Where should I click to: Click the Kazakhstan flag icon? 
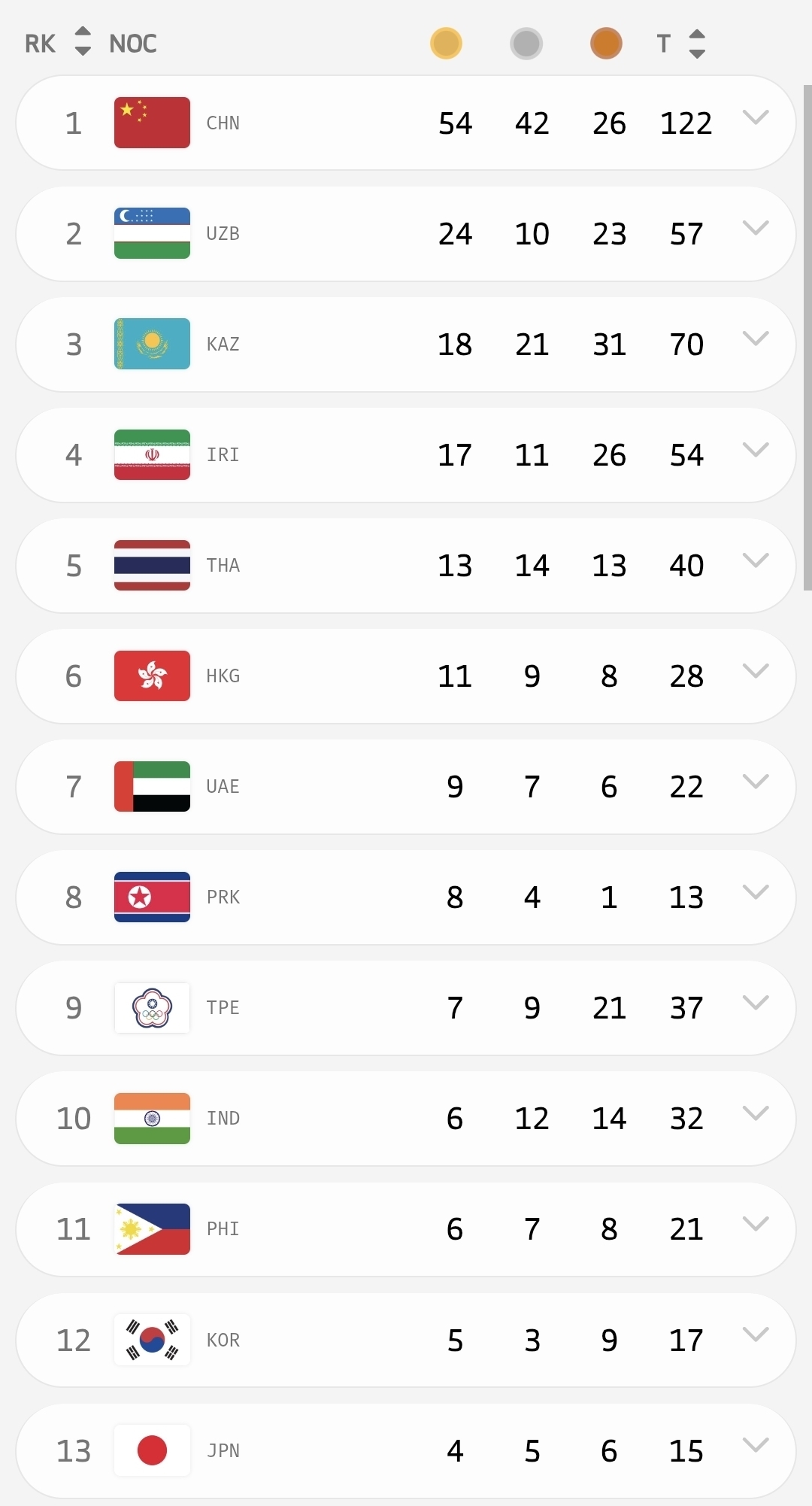tap(152, 344)
